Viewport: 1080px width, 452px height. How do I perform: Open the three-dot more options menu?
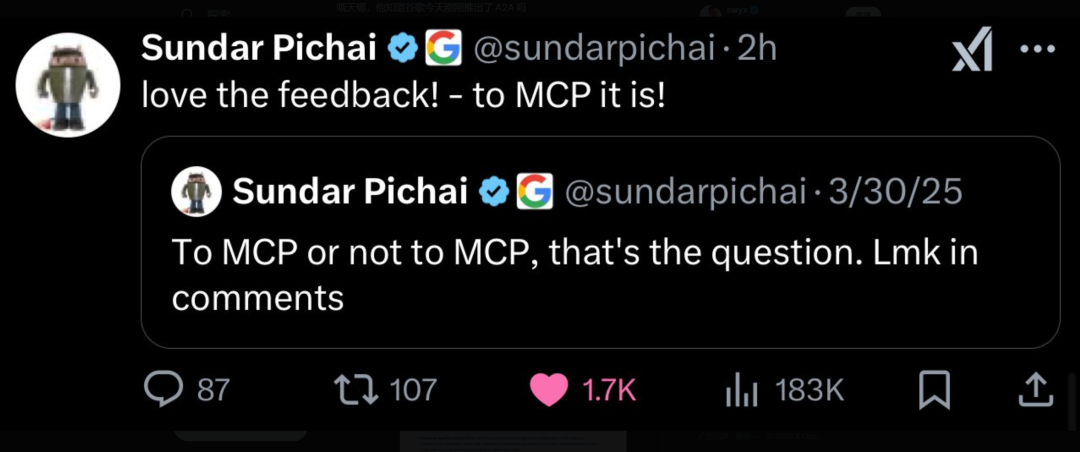pos(1037,51)
